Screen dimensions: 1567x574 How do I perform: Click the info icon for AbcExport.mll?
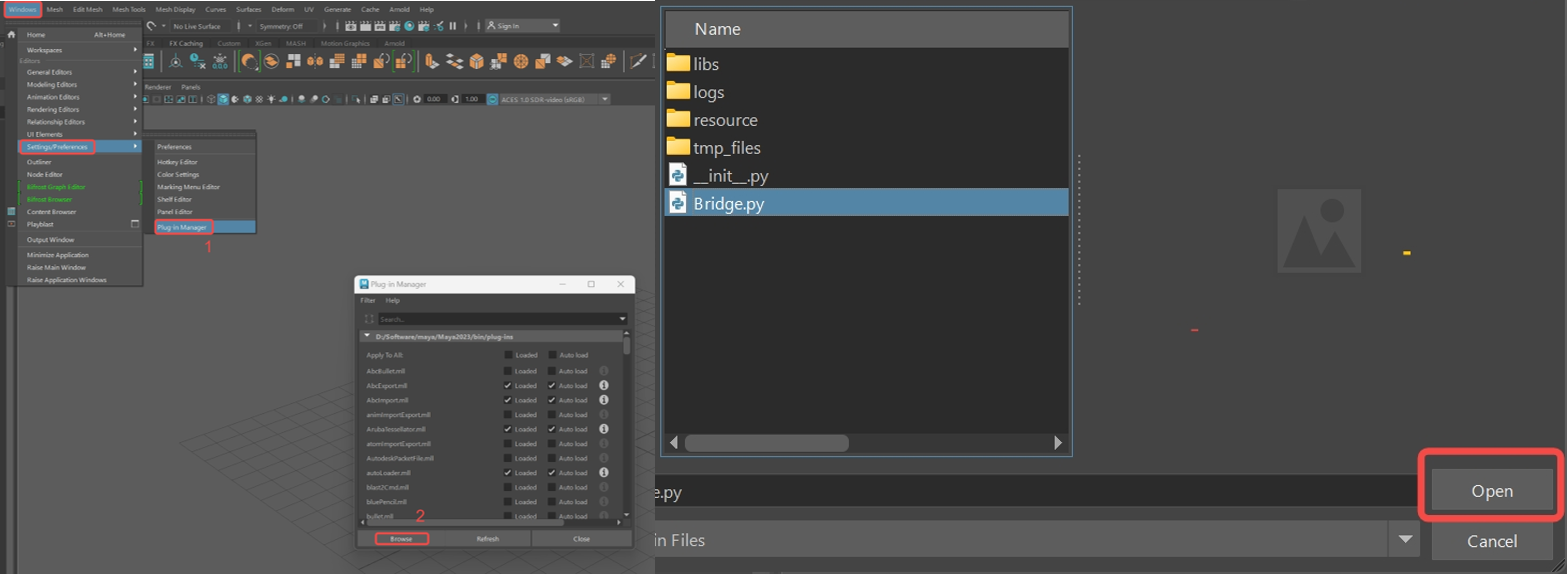[x=604, y=385]
